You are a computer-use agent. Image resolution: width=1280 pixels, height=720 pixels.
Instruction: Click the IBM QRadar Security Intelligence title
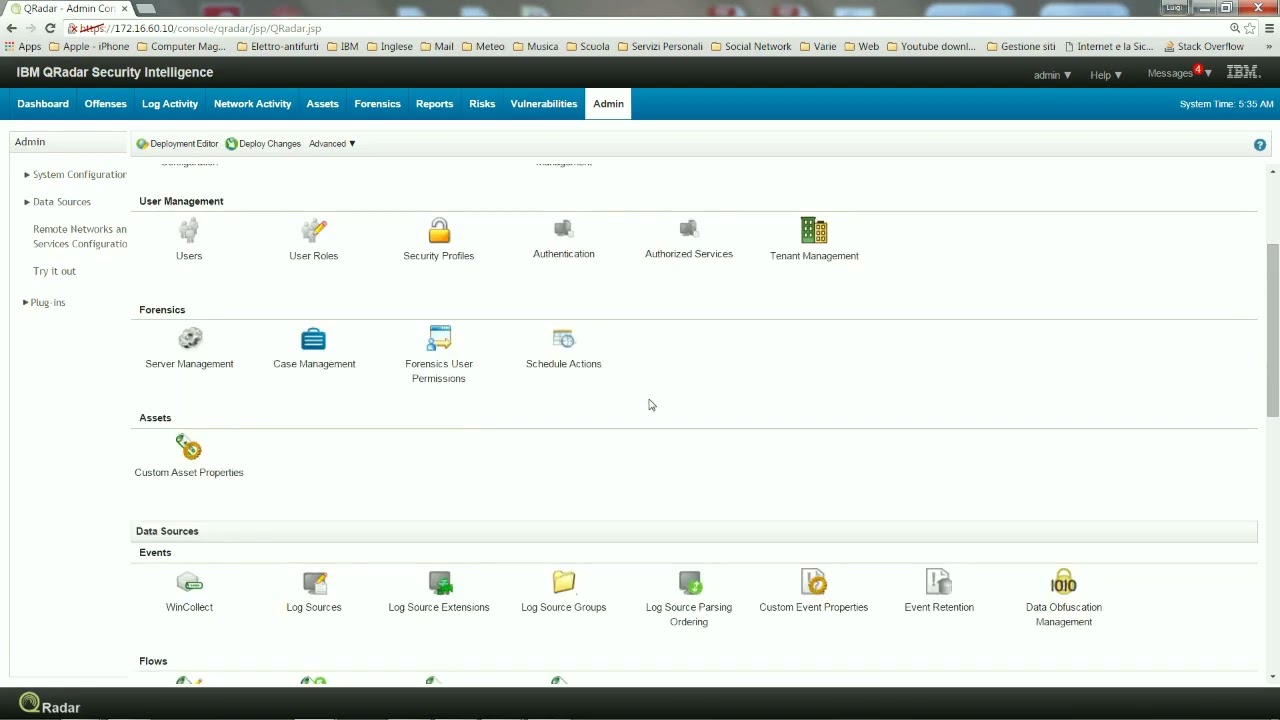[115, 72]
